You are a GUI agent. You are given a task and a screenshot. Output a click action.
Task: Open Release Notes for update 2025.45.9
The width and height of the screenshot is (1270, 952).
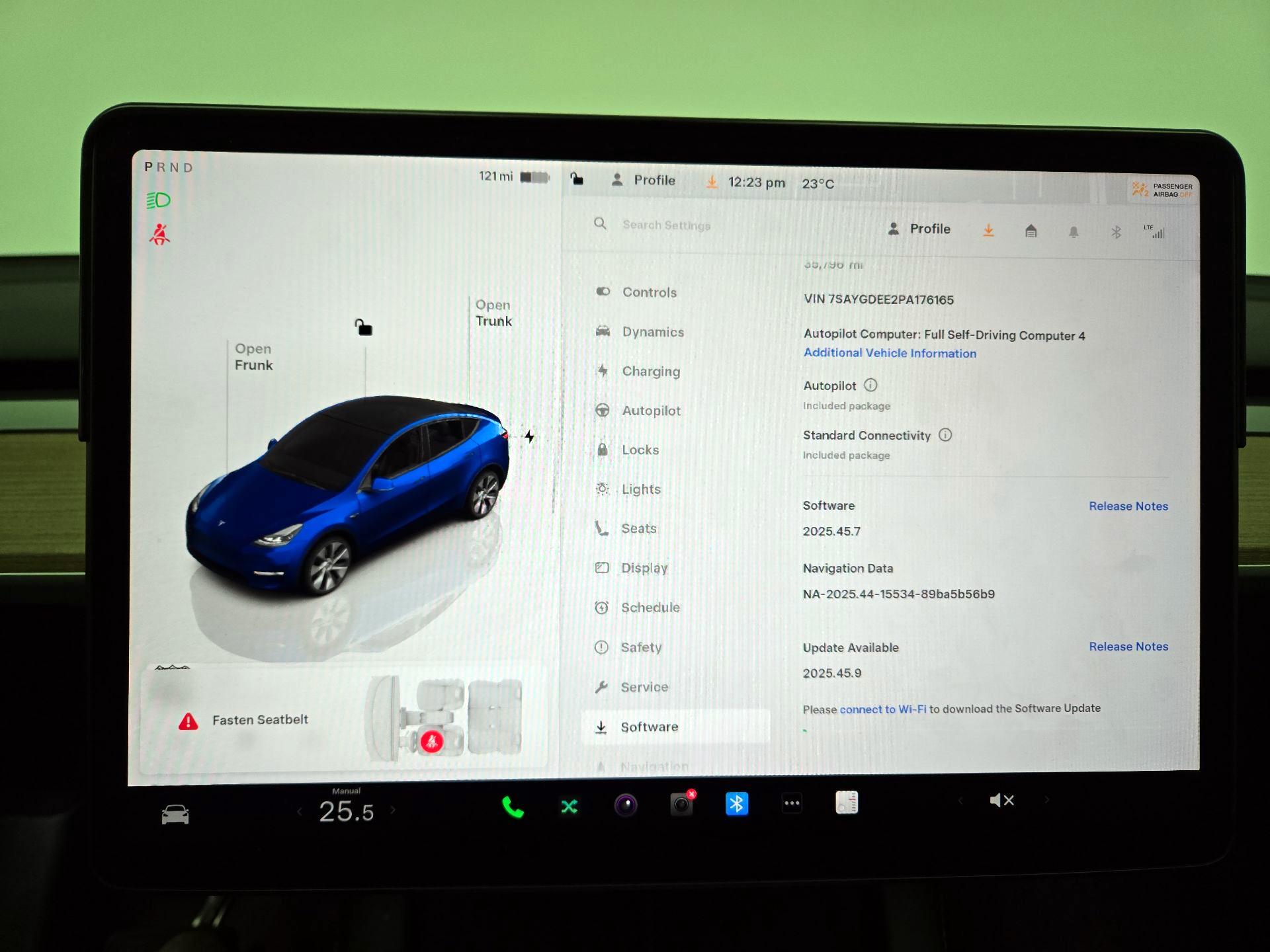[x=1128, y=647]
